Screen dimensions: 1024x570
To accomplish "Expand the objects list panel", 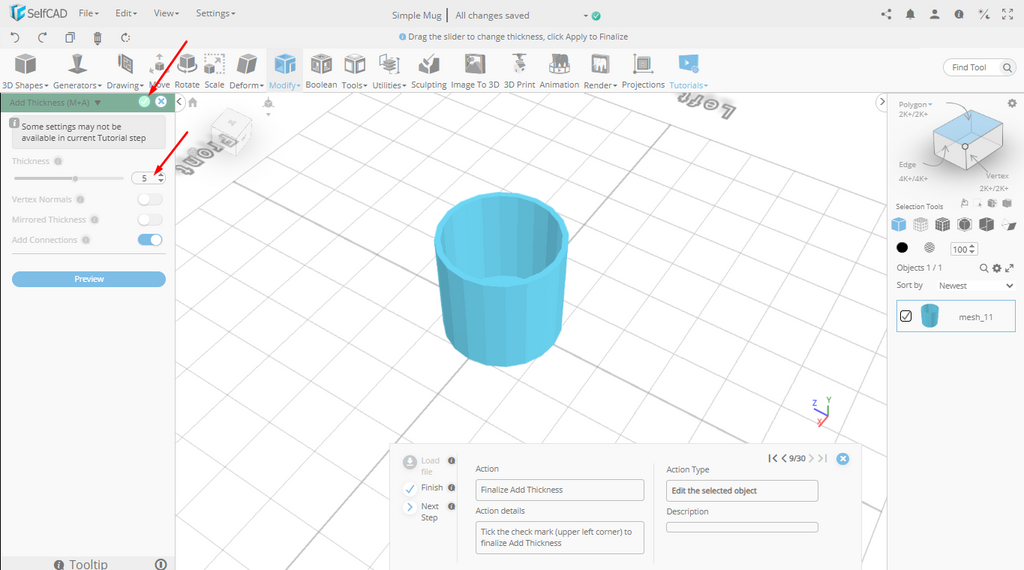I will click(1010, 268).
